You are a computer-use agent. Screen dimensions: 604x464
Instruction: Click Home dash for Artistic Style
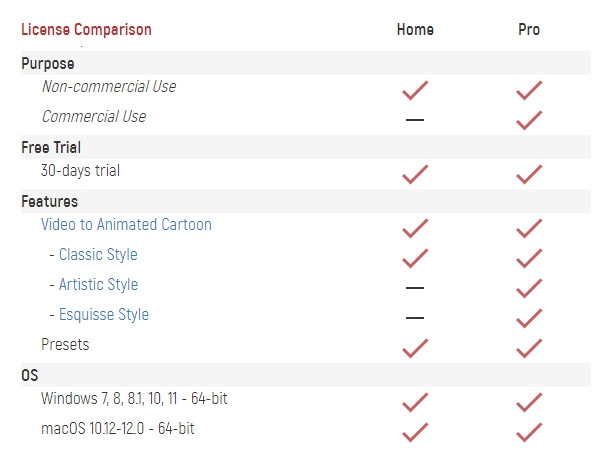[x=415, y=288]
